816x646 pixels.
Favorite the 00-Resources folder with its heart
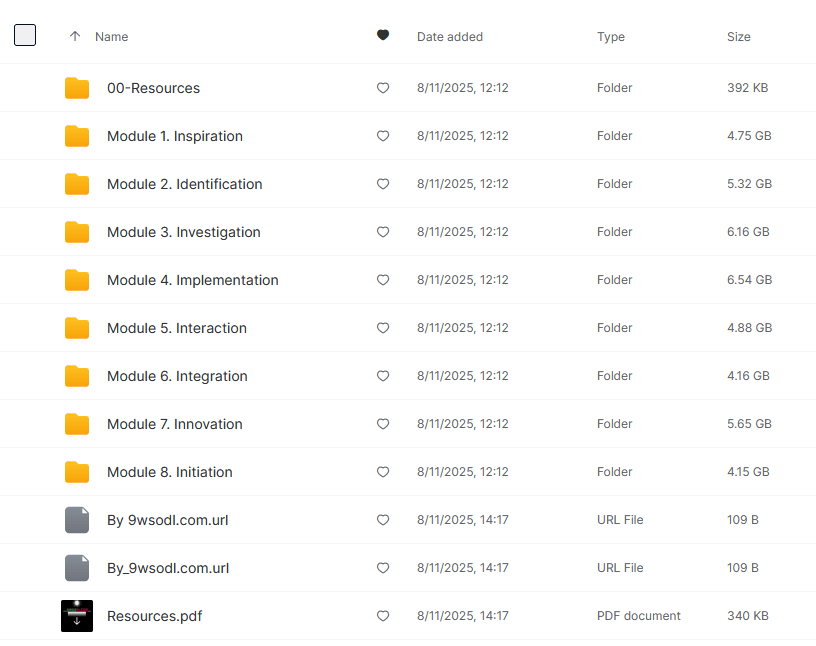pyautogui.click(x=382, y=88)
